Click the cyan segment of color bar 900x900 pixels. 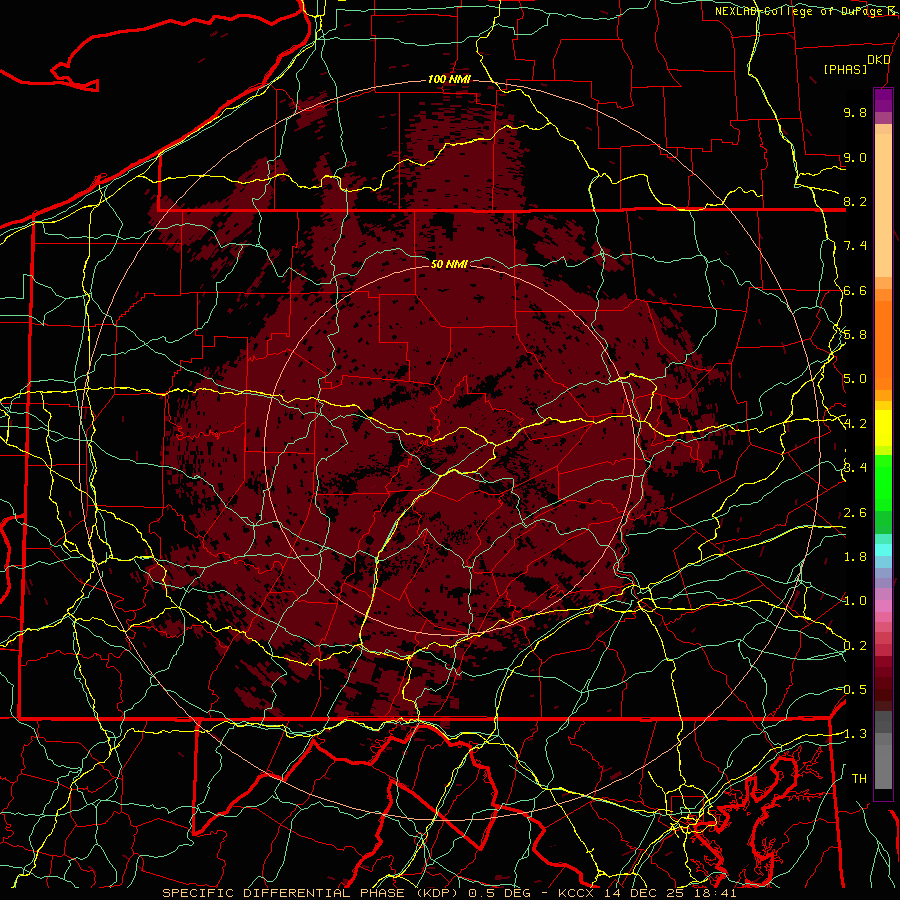click(883, 550)
